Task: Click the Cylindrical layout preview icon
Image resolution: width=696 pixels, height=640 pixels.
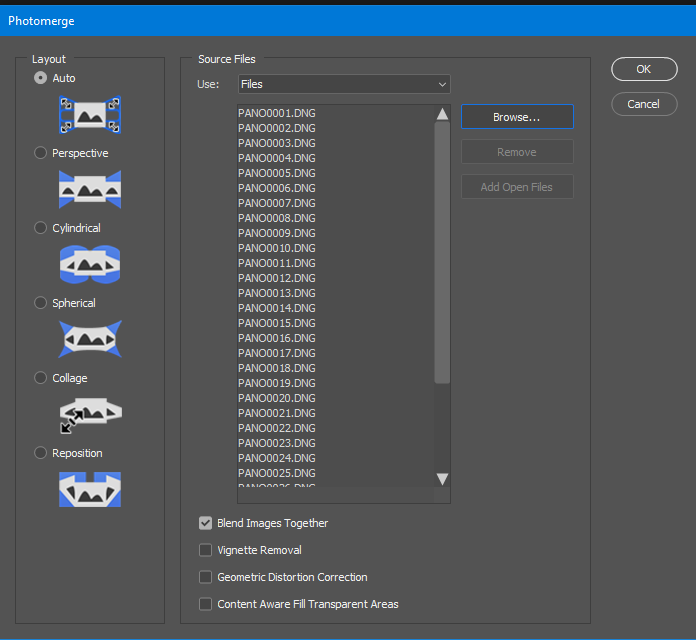Action: (x=90, y=264)
